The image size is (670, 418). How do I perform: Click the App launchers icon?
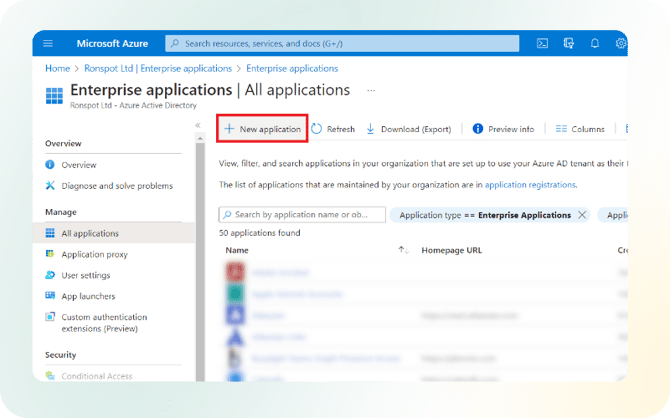pyautogui.click(x=50, y=295)
